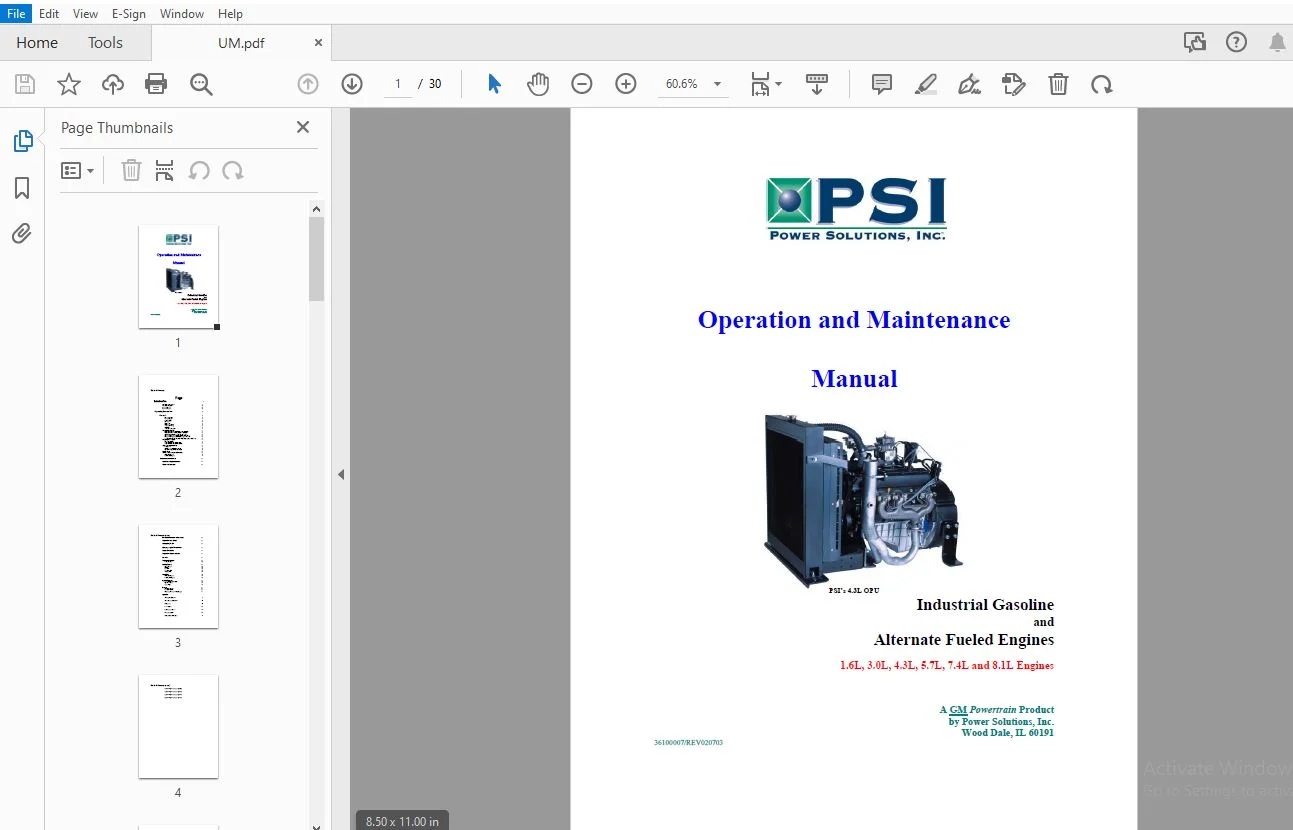Click the Wood Dale, IL 60191 text
Viewport: 1293px width, 830px height.
click(x=1007, y=733)
